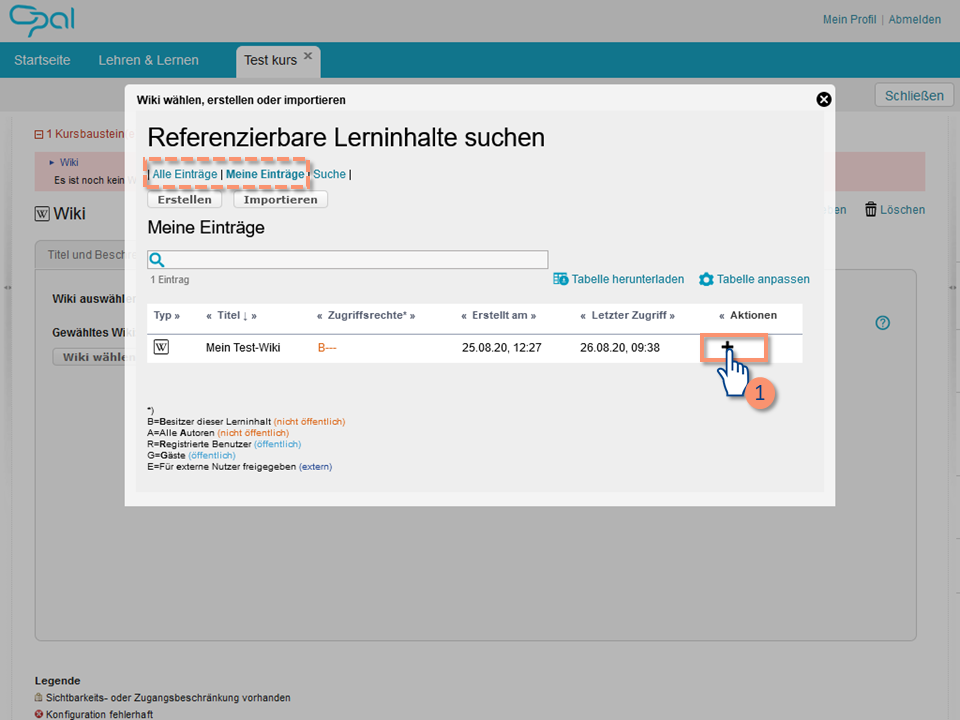Sort by Erstellt am column

[499, 315]
